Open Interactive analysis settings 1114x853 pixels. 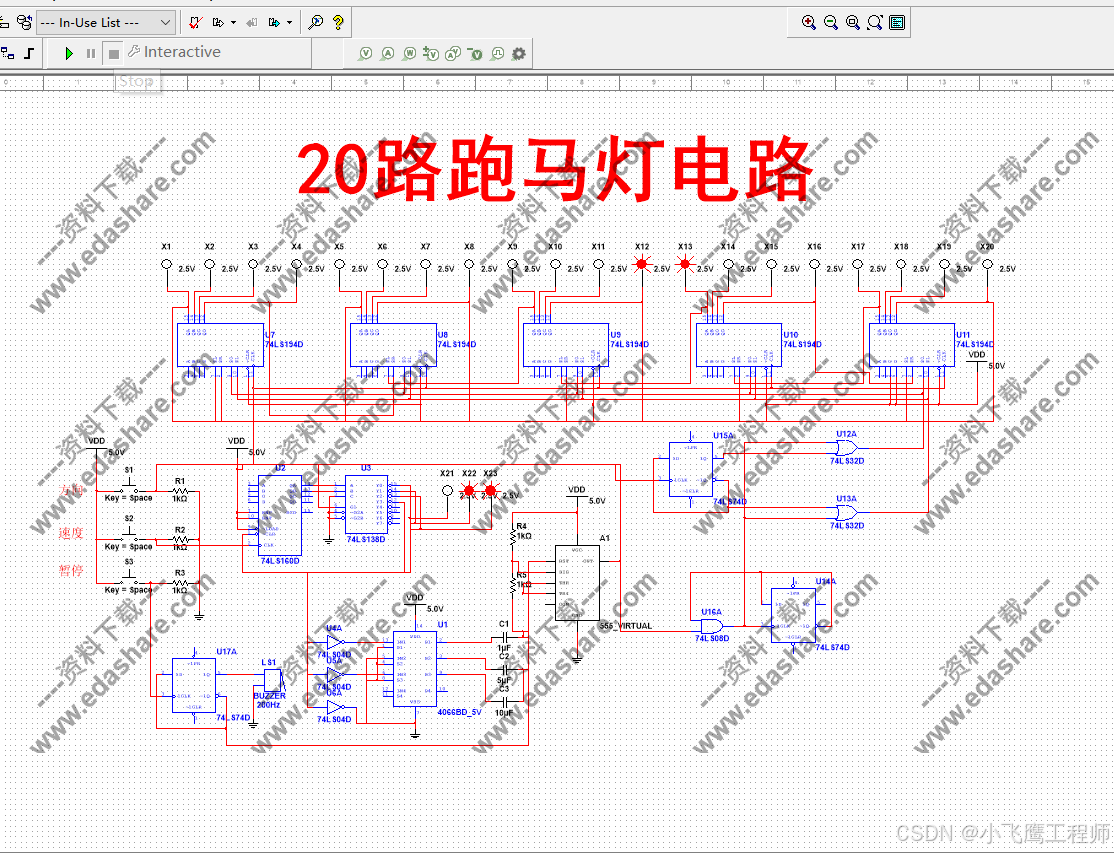pos(175,52)
